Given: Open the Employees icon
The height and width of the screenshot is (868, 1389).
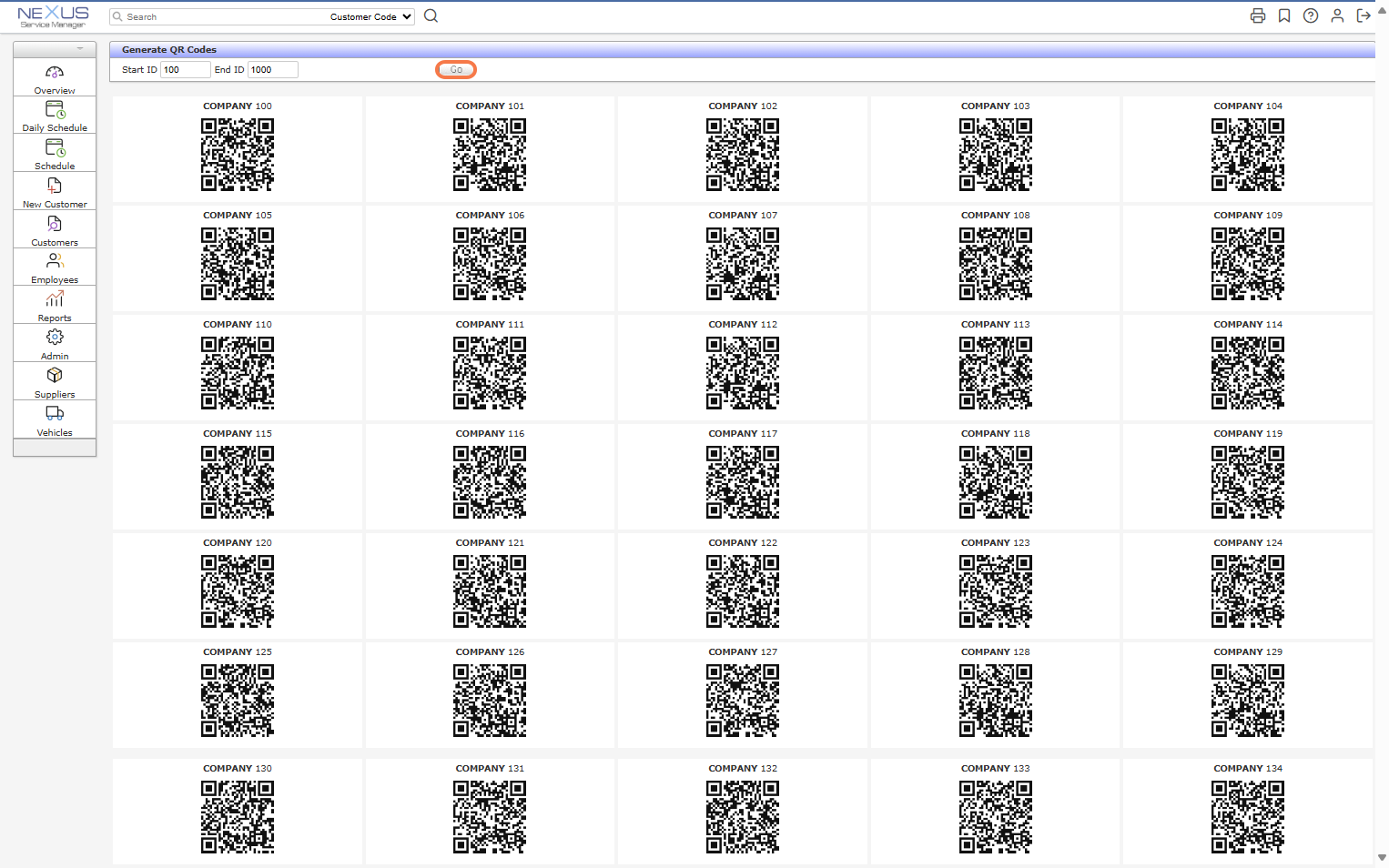Looking at the screenshot, I should [55, 261].
